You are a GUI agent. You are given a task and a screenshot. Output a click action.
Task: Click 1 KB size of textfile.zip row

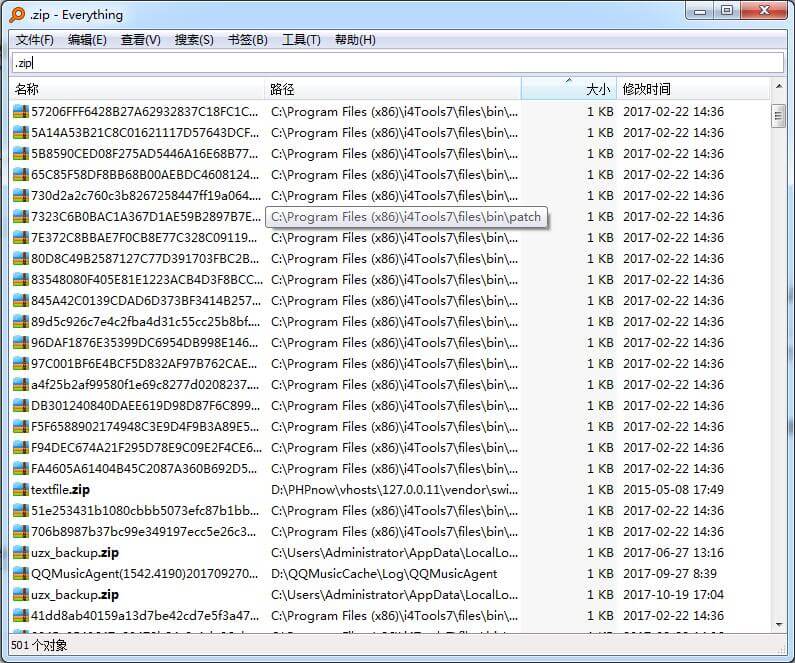coord(600,490)
